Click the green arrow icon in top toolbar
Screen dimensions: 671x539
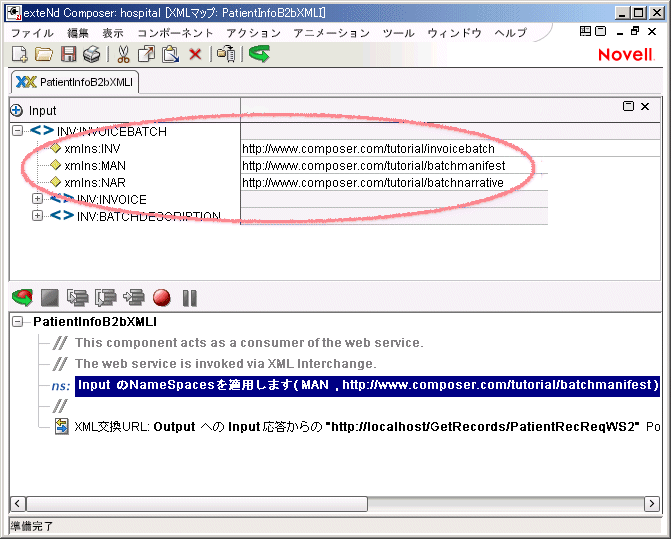(x=259, y=54)
